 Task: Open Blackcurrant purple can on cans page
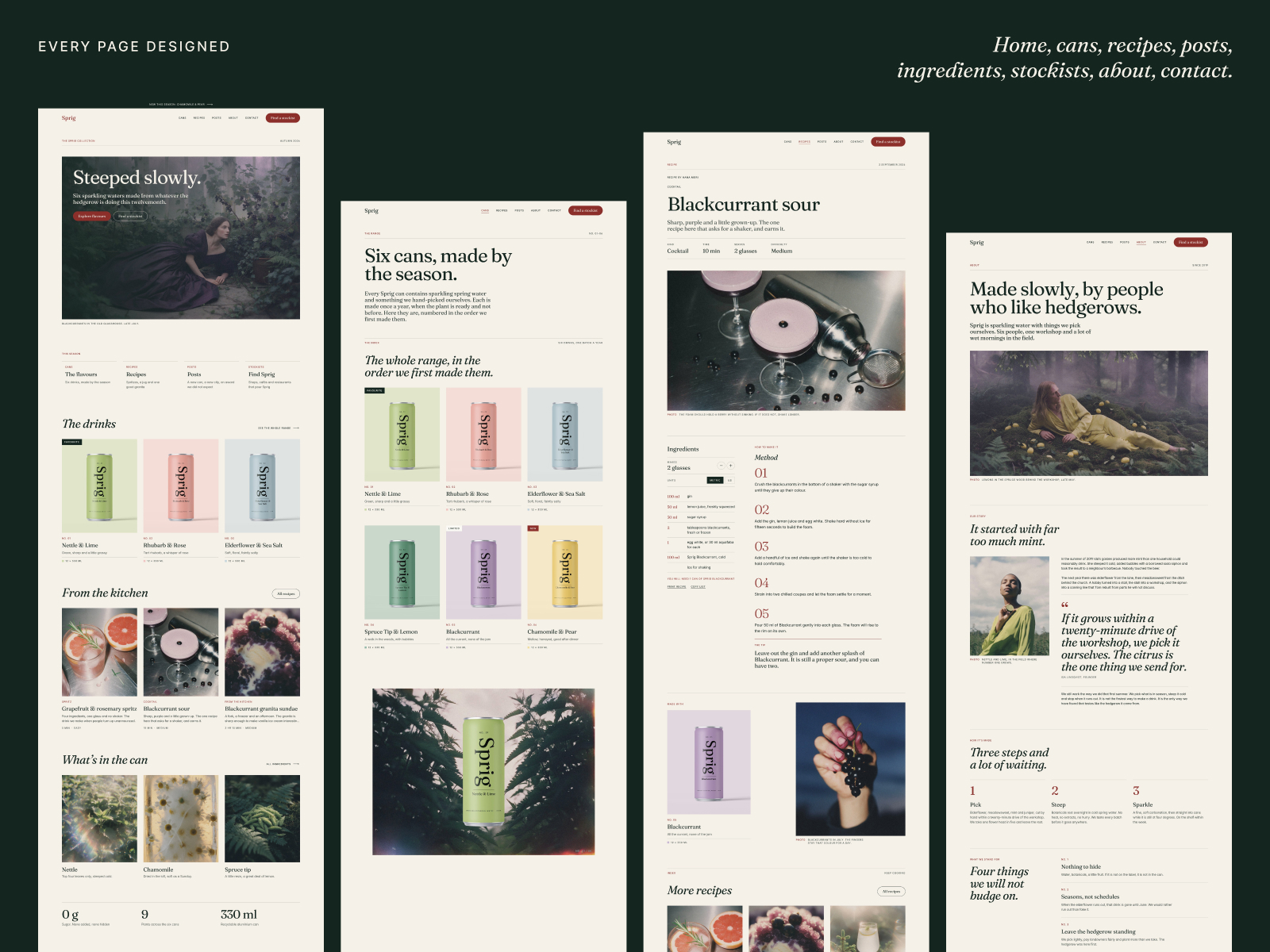(483, 587)
